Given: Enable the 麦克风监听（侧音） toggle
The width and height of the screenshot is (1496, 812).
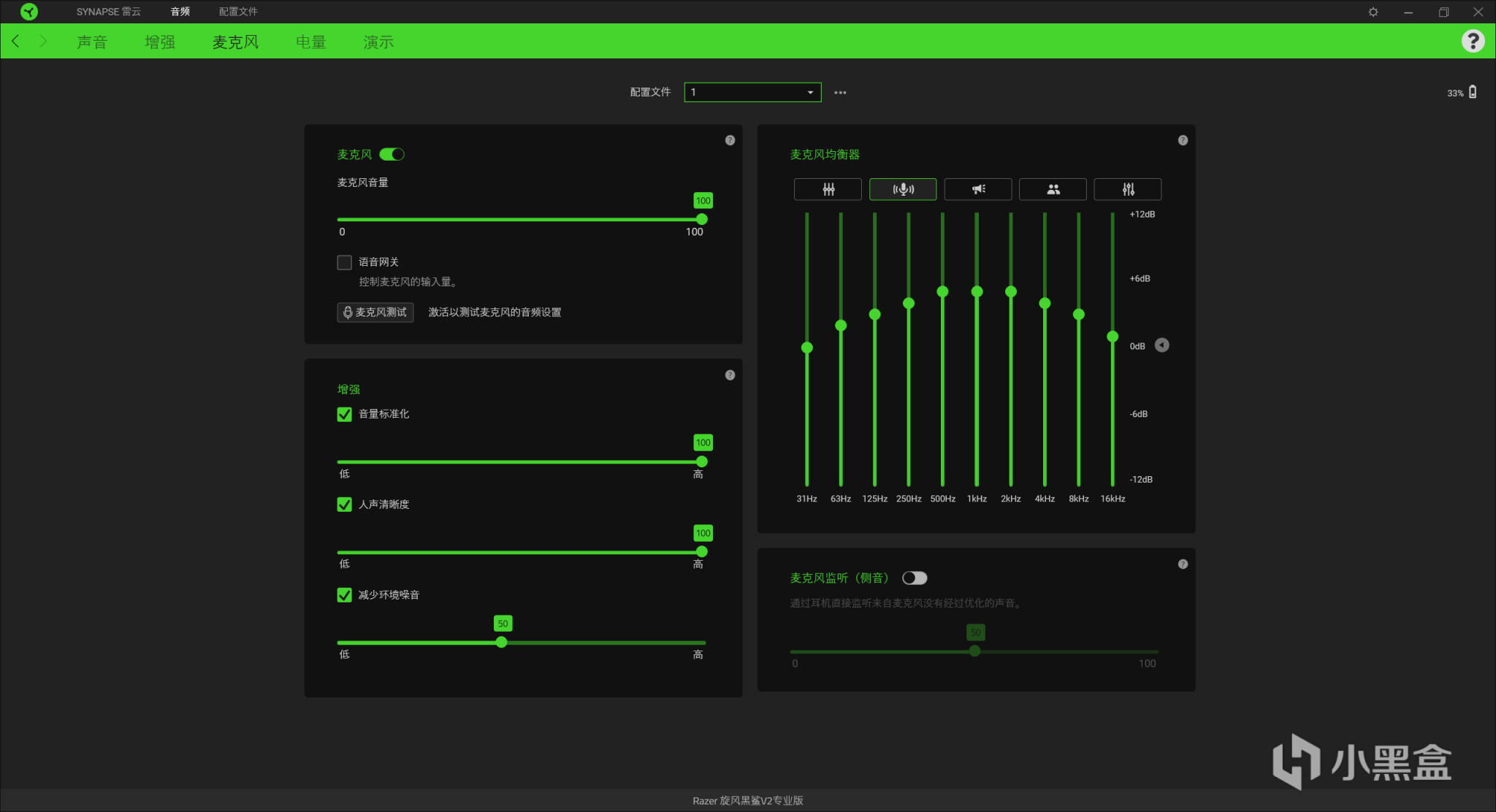Looking at the screenshot, I should coord(915,578).
